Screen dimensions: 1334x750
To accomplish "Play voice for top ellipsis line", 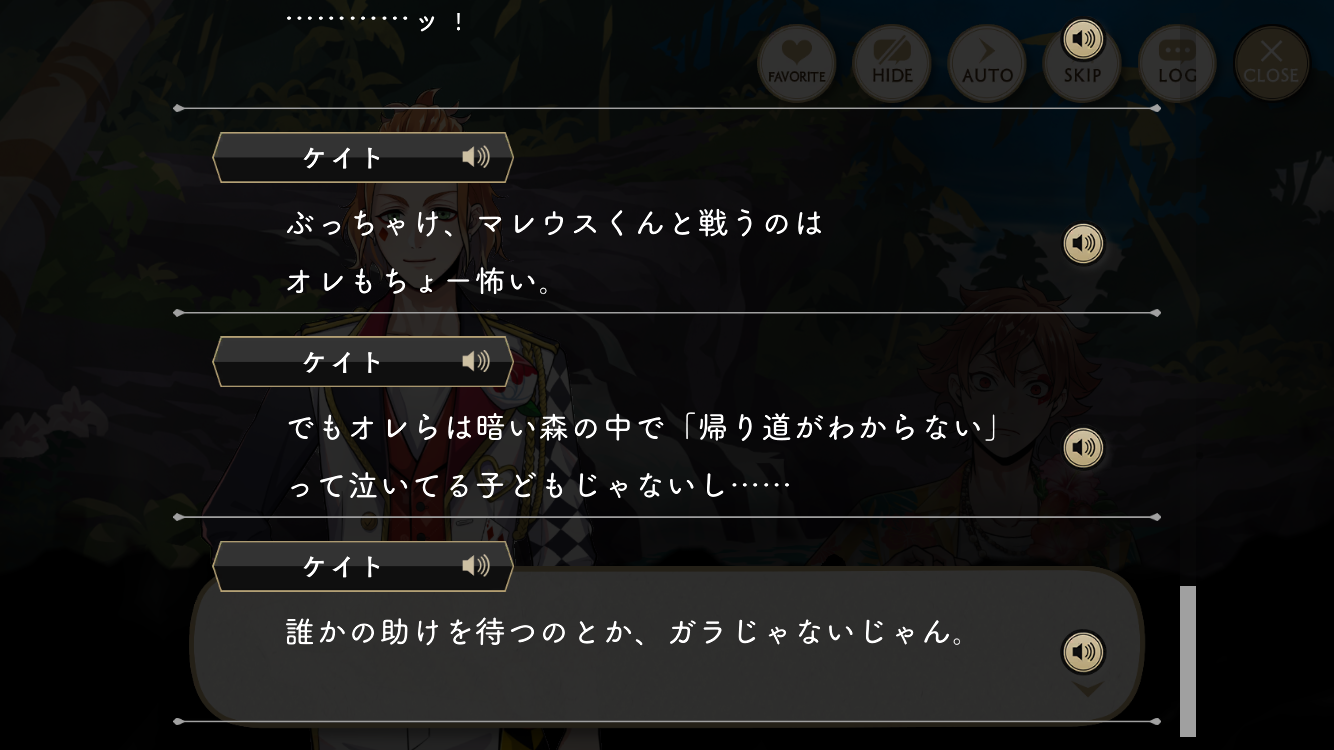I will pos(1083,40).
